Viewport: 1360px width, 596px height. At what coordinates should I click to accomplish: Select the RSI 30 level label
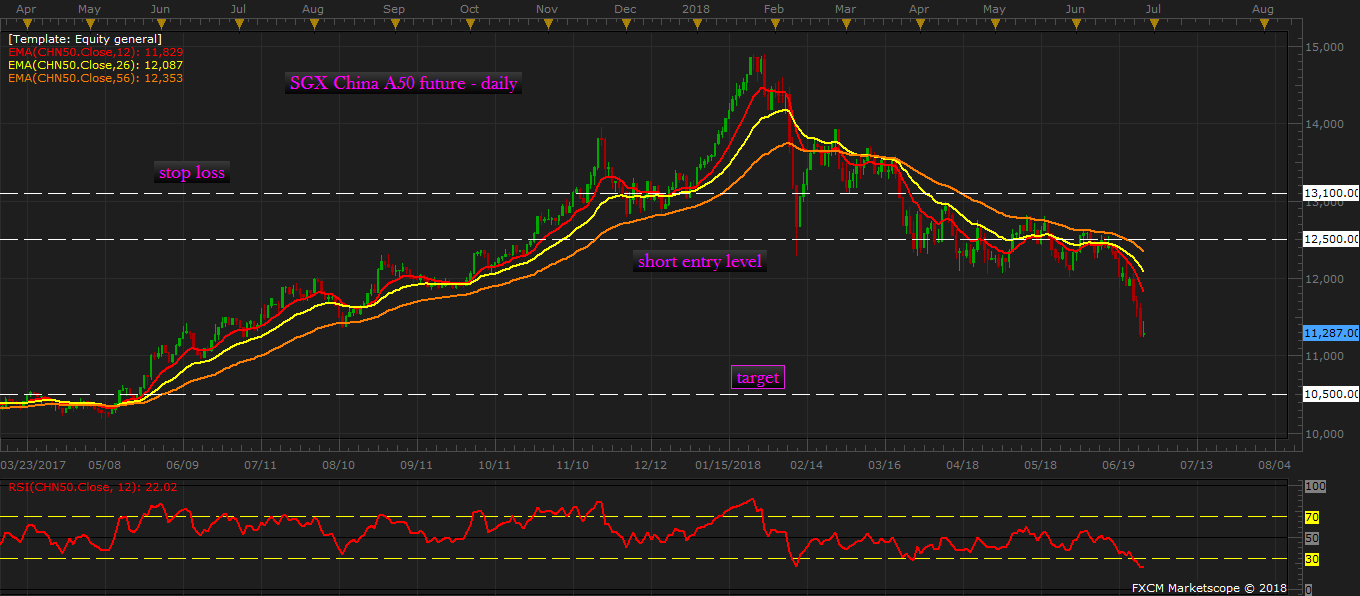pyautogui.click(x=1312, y=558)
